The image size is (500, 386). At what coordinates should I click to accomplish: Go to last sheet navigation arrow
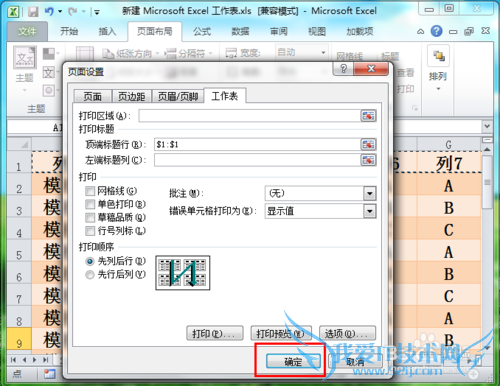(x=46, y=360)
